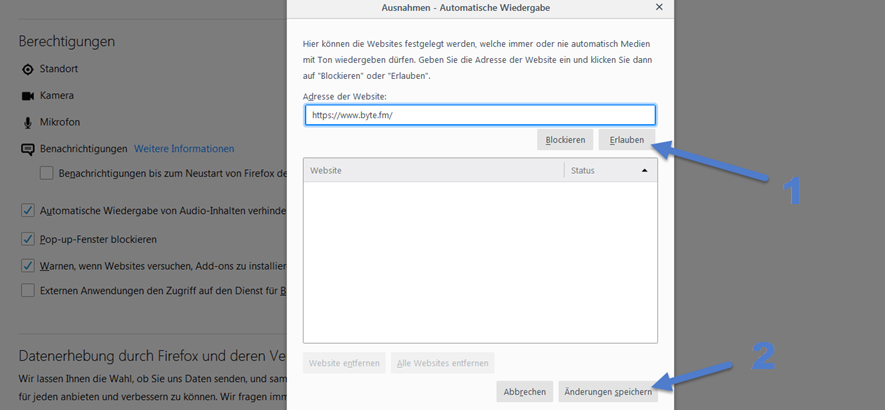Image resolution: width=885 pixels, height=410 pixels.
Task: Uncheck Pop-up-Fenster blockieren checkbox
Action: click(x=28, y=239)
